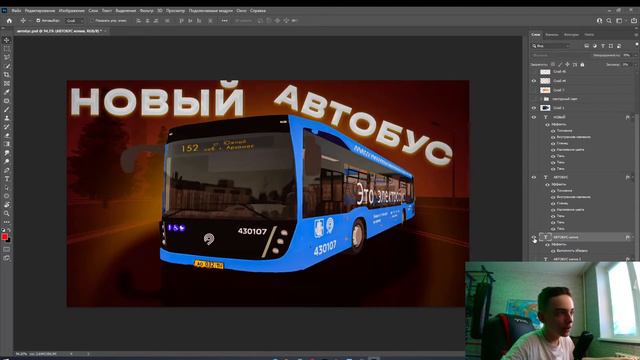Switch to the Контуры tab

coord(571,35)
